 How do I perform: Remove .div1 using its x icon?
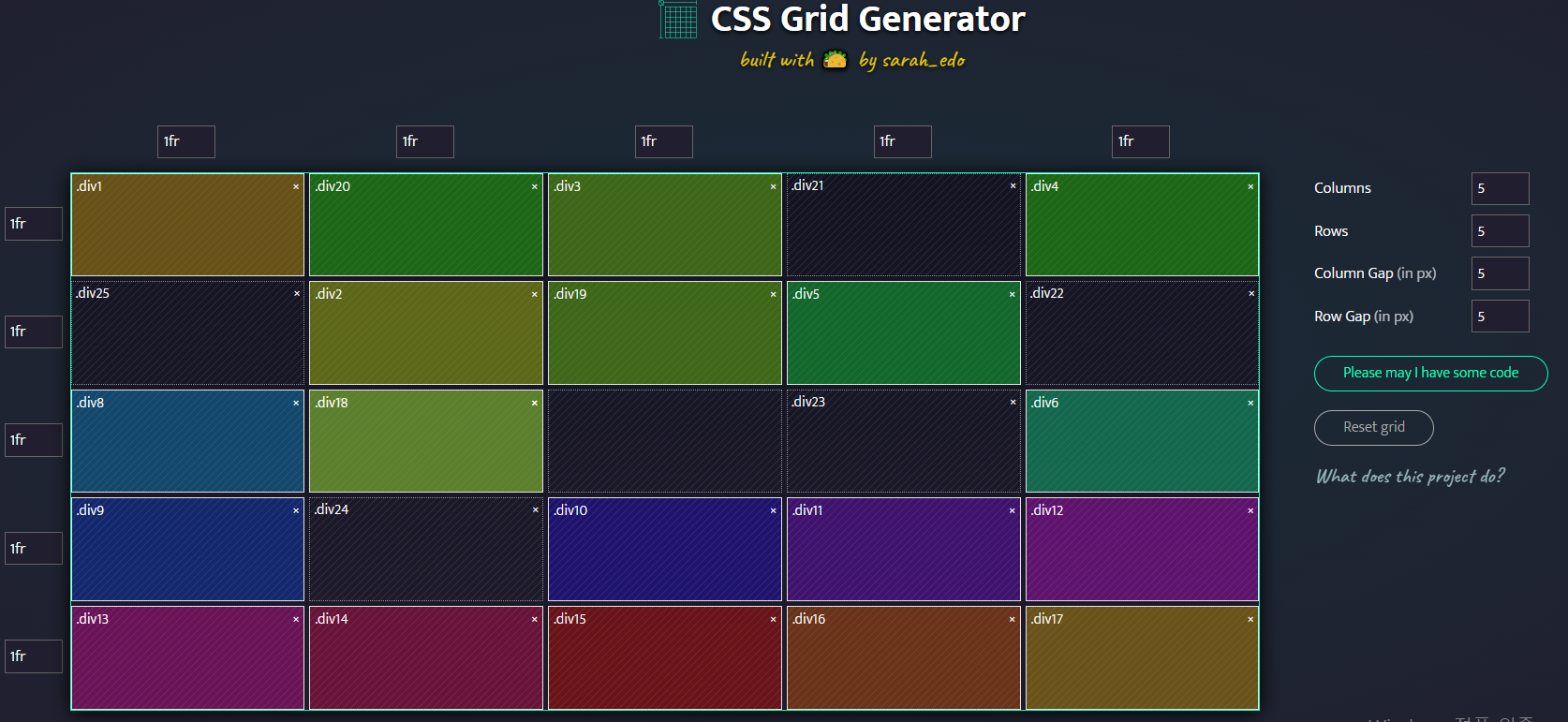[296, 186]
